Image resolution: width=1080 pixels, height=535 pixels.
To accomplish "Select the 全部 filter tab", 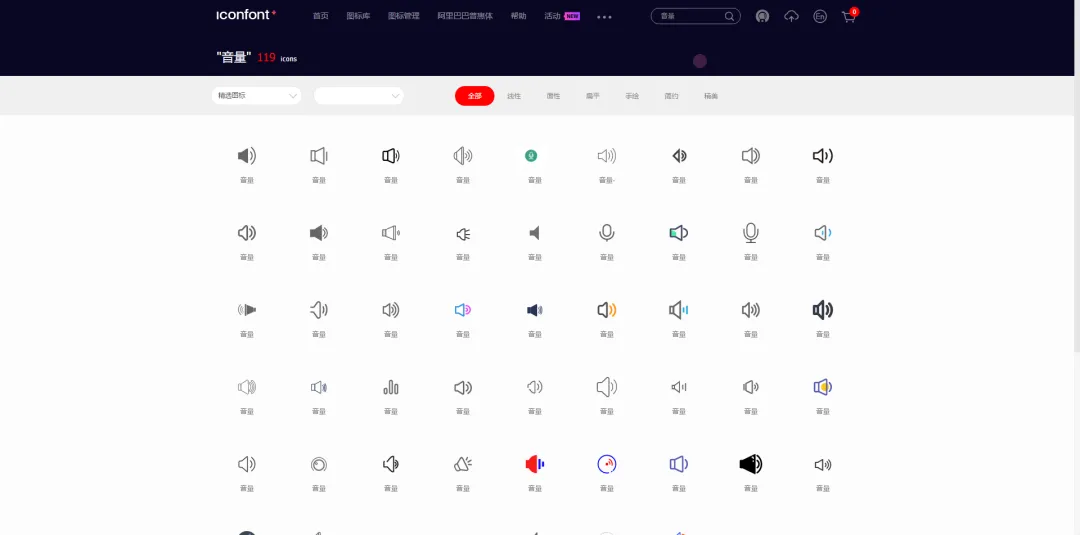I will (x=475, y=96).
